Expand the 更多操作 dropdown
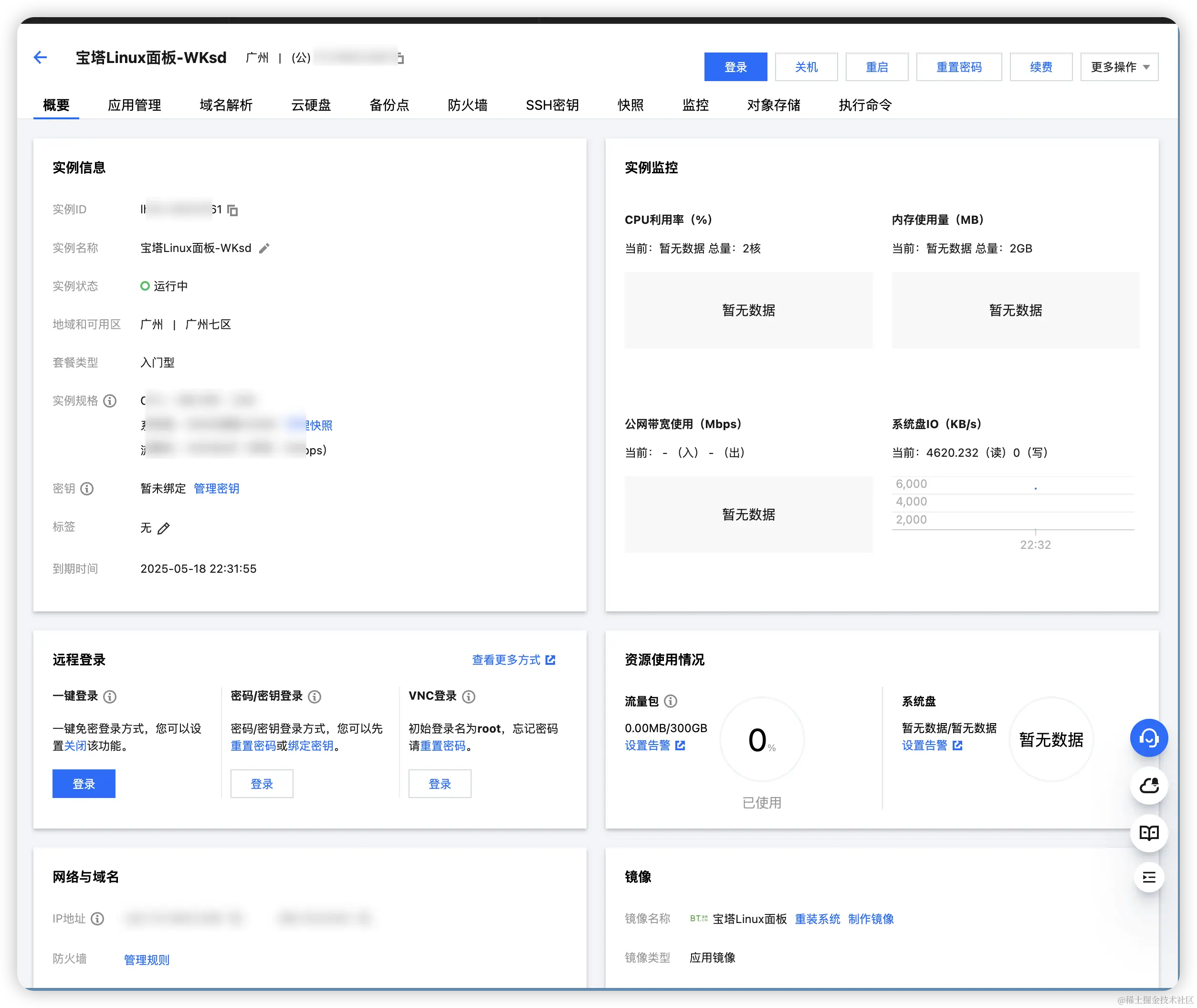 click(1119, 67)
